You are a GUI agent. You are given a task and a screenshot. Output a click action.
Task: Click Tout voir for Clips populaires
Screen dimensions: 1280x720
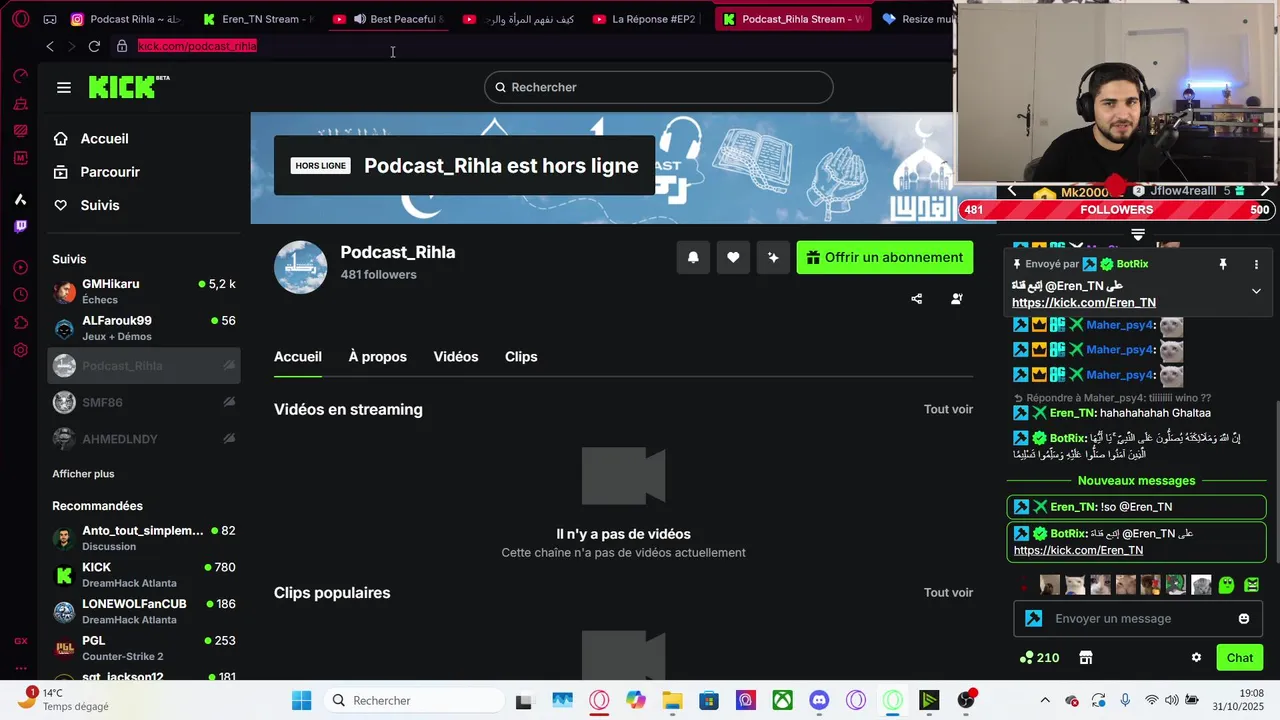click(x=948, y=592)
